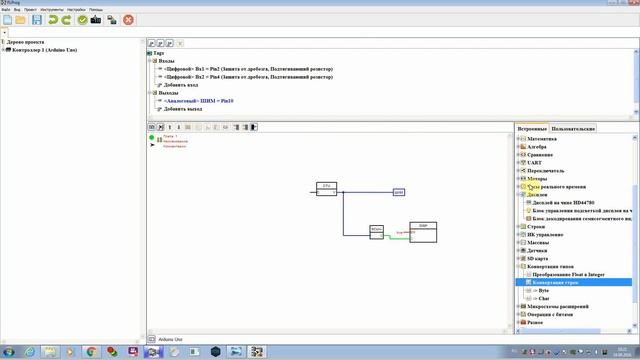This screenshot has width=640, height=360.
Task: Select the SD карта category
Action: point(537,259)
